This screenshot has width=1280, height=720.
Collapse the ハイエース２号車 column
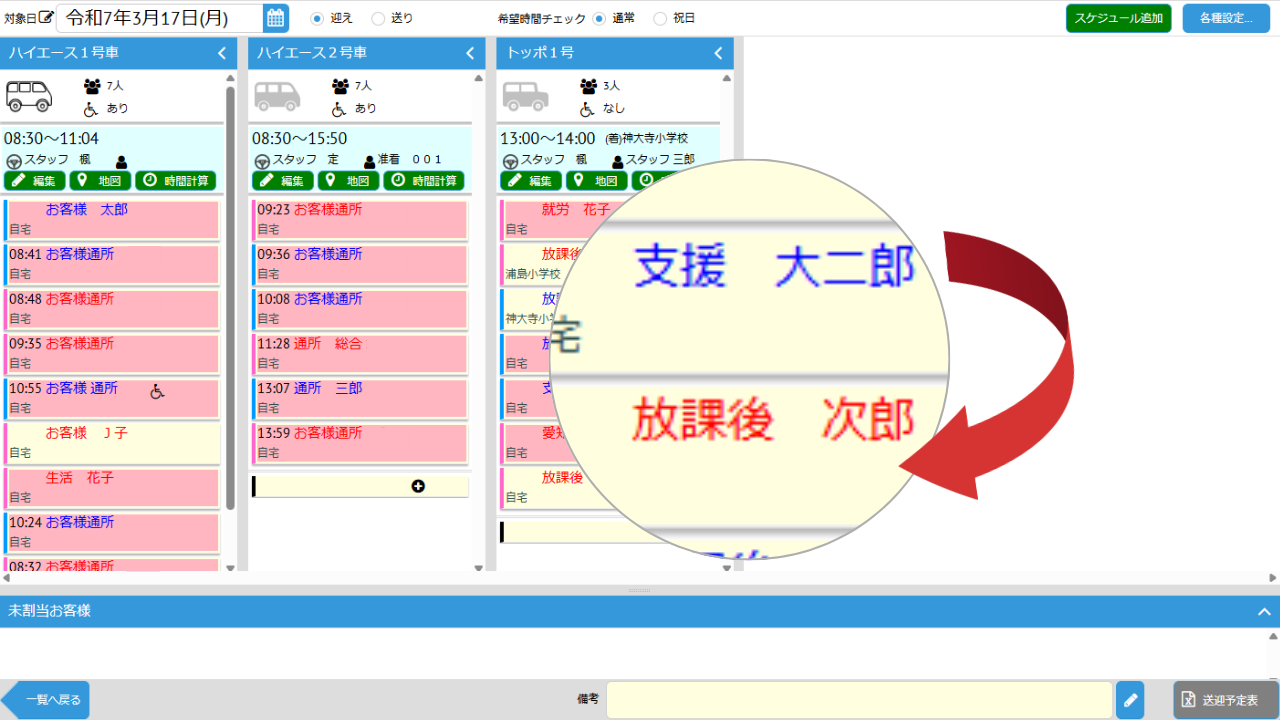pos(470,53)
